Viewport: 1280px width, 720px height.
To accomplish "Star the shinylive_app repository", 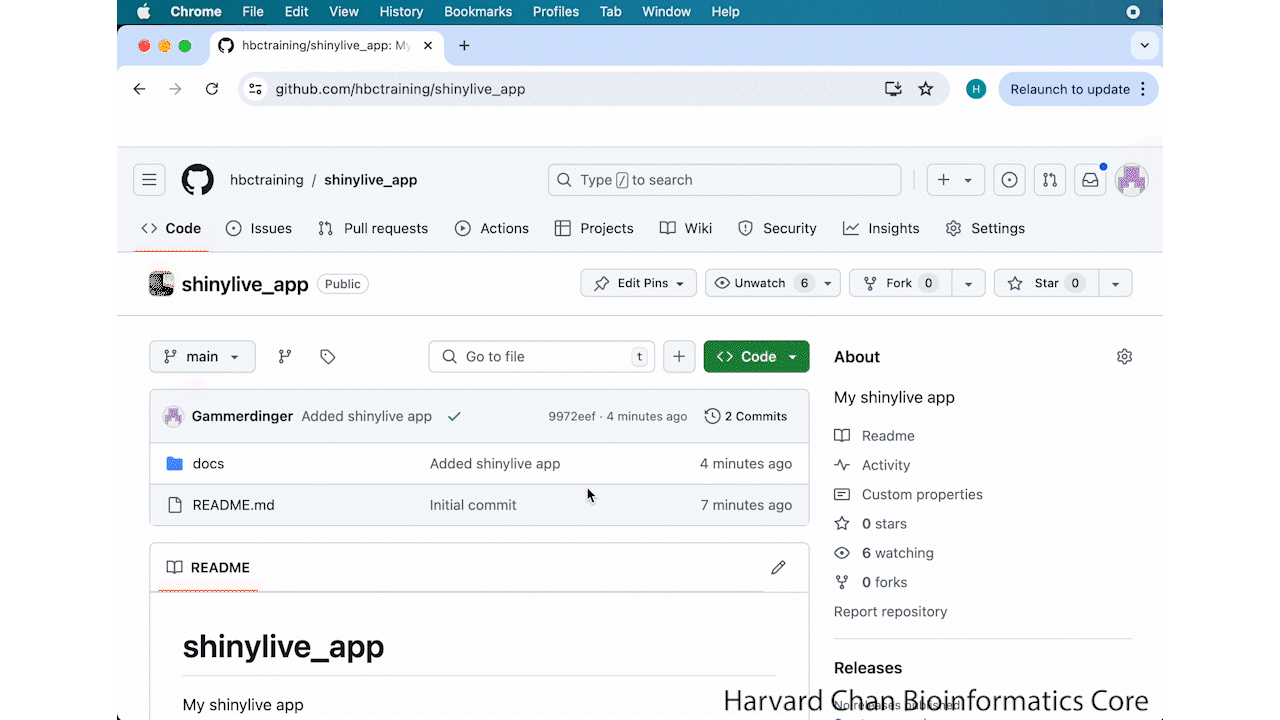I will 1046,283.
